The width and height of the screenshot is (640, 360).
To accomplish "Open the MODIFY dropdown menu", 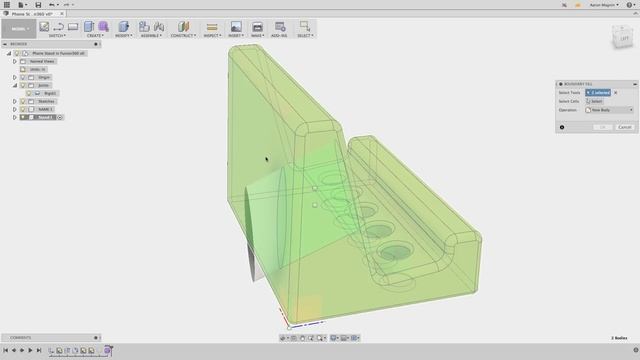I will 123,36.
